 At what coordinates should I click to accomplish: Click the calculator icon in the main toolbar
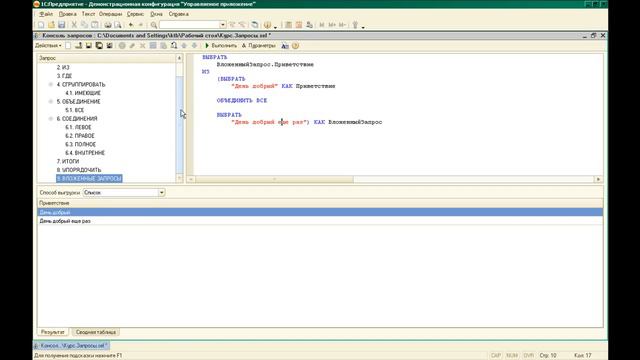(x=289, y=25)
